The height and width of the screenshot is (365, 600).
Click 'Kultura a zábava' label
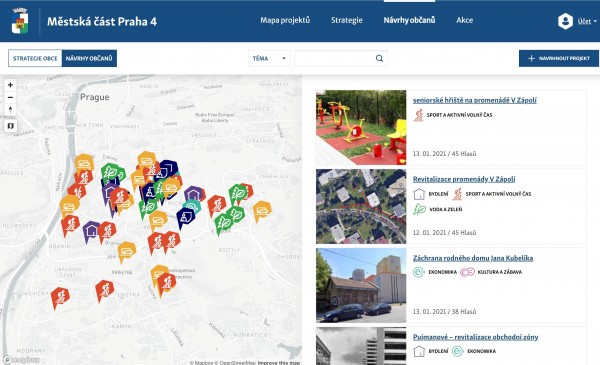click(x=500, y=272)
